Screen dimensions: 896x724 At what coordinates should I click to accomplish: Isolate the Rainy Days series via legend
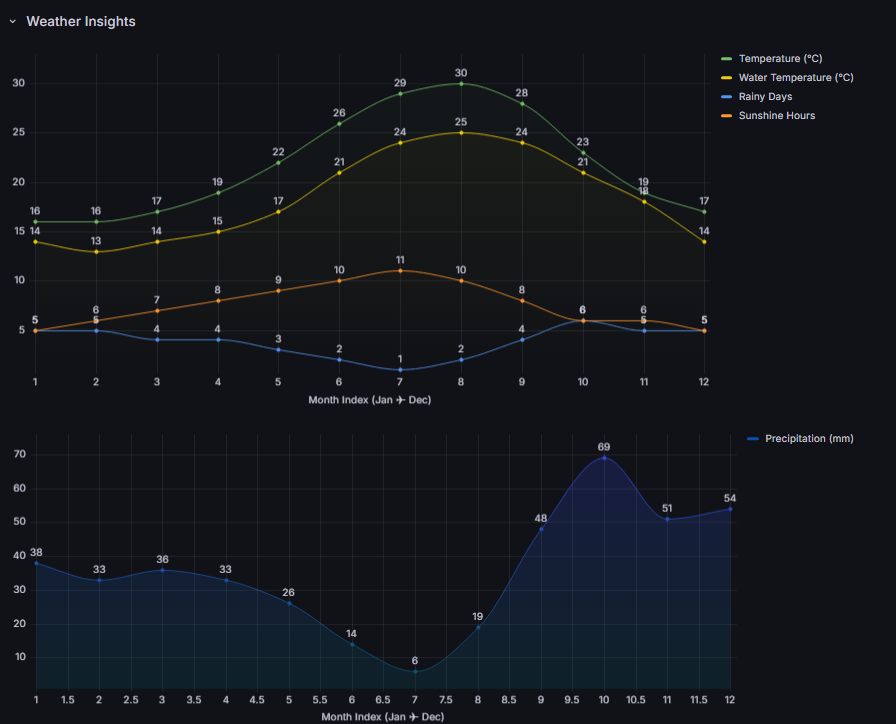pos(765,97)
